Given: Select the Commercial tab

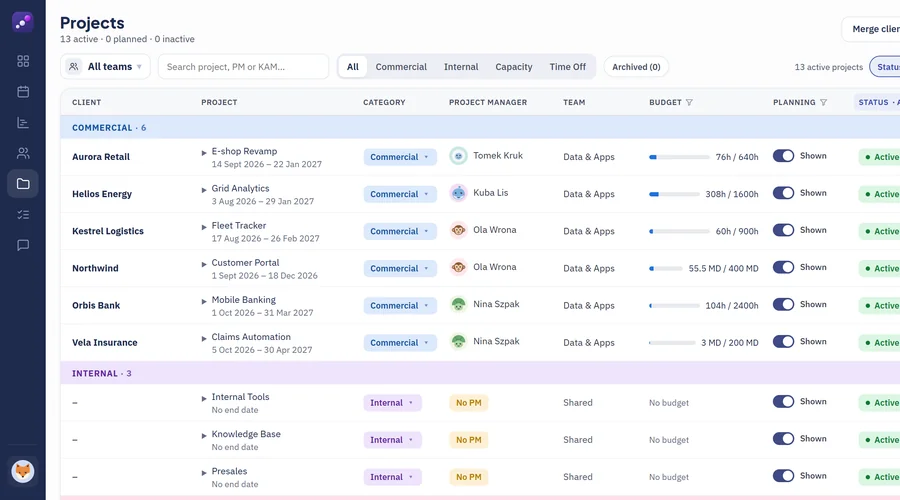Looking at the screenshot, I should 401,67.
